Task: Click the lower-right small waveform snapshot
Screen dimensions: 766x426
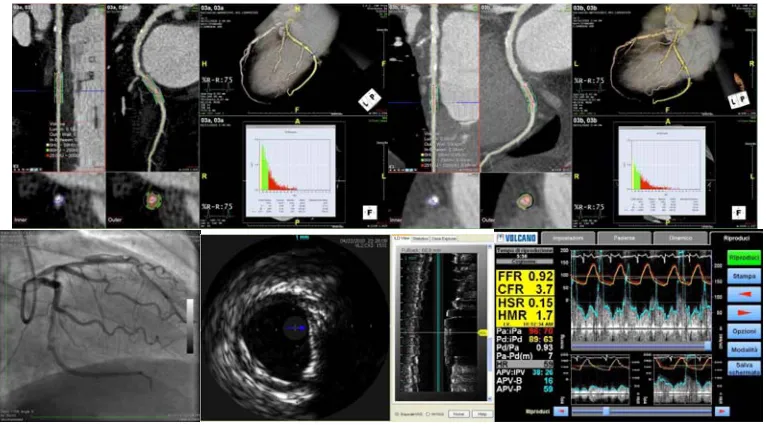Action: (682, 380)
